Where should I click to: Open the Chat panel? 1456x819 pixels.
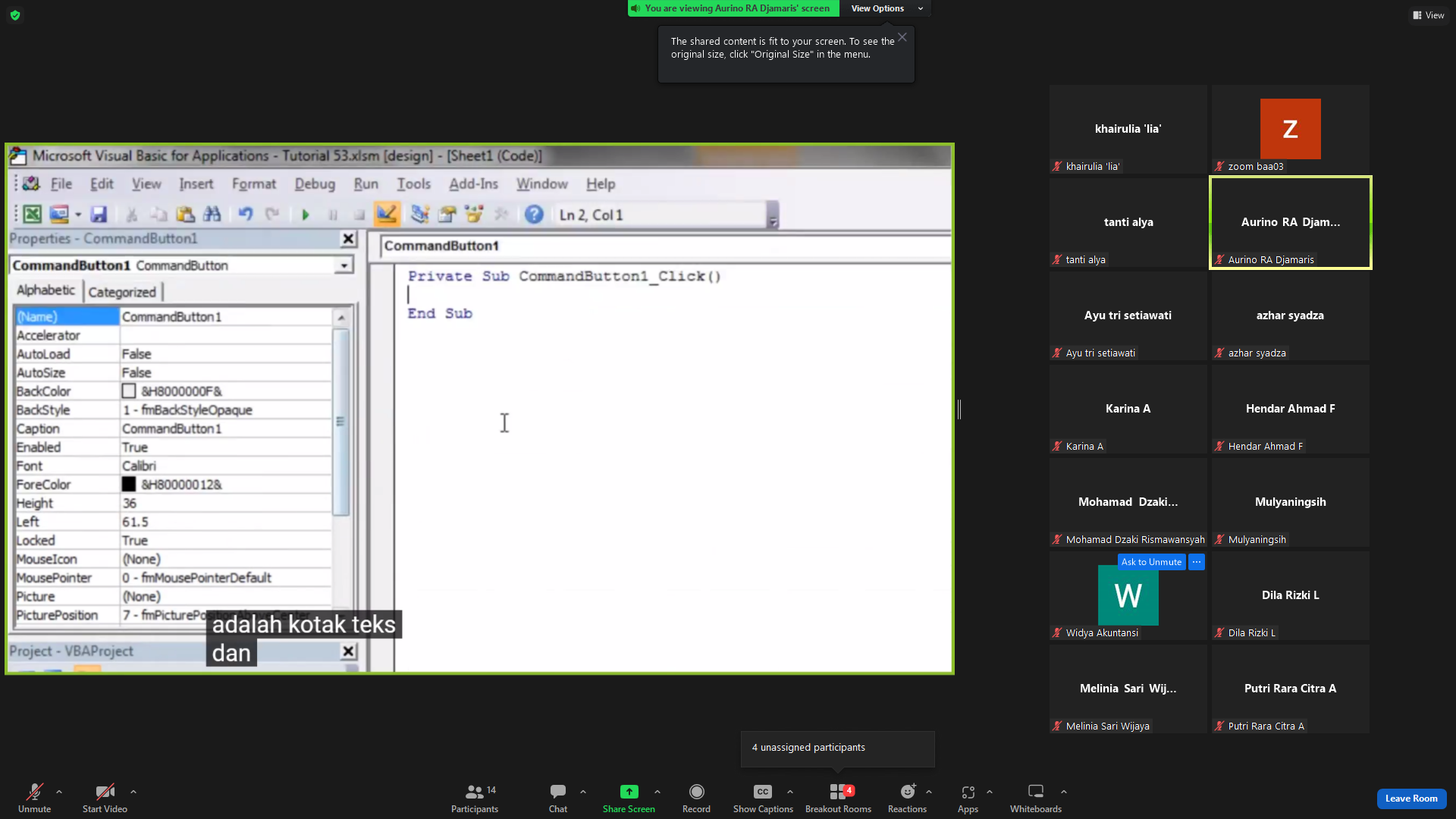(x=558, y=799)
